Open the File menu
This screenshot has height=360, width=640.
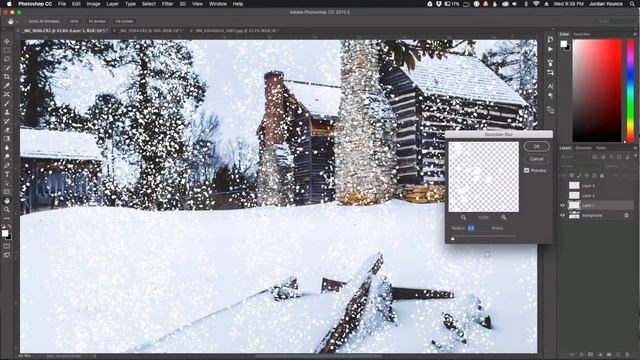coord(62,4)
